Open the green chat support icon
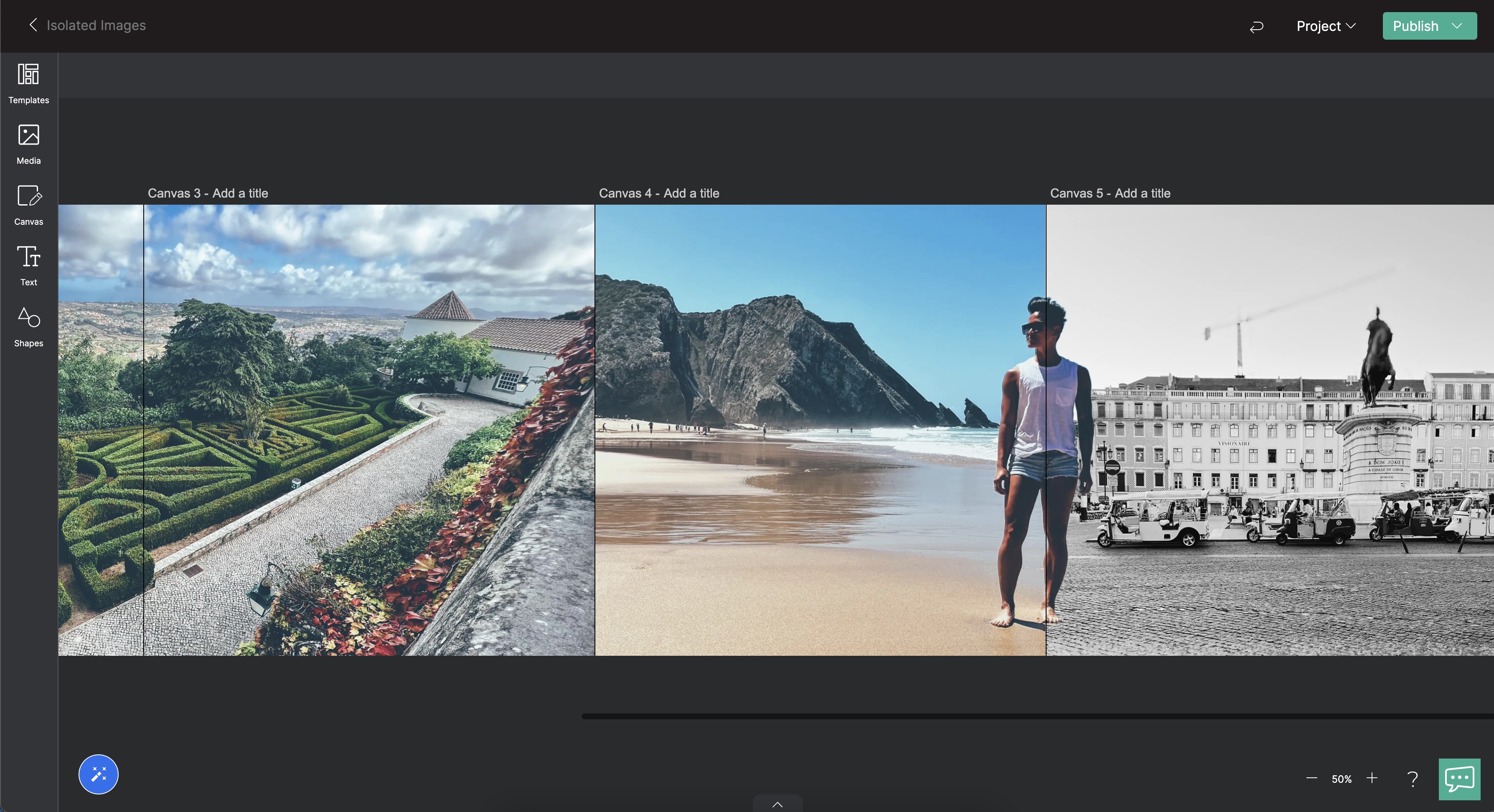This screenshot has height=812, width=1494. [x=1459, y=778]
